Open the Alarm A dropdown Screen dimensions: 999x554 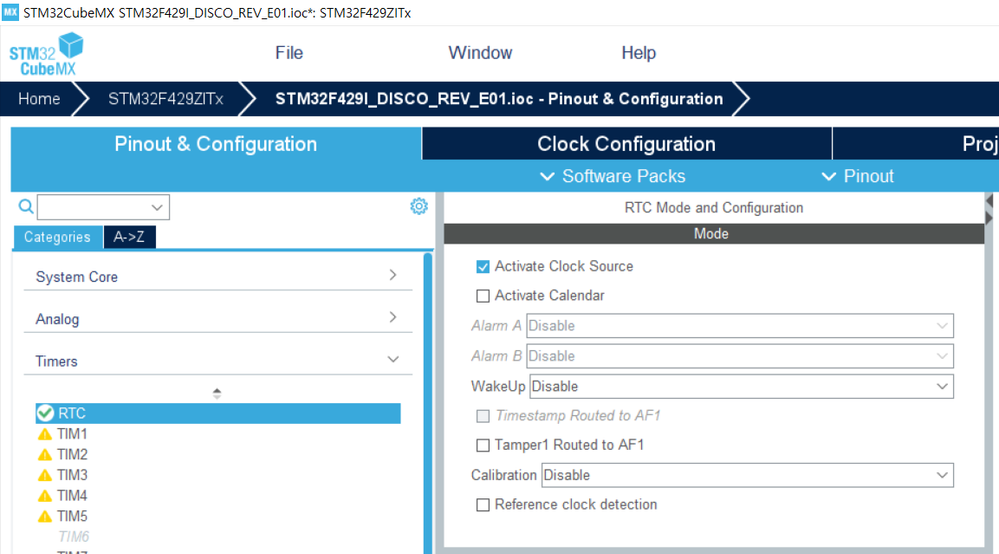point(740,325)
